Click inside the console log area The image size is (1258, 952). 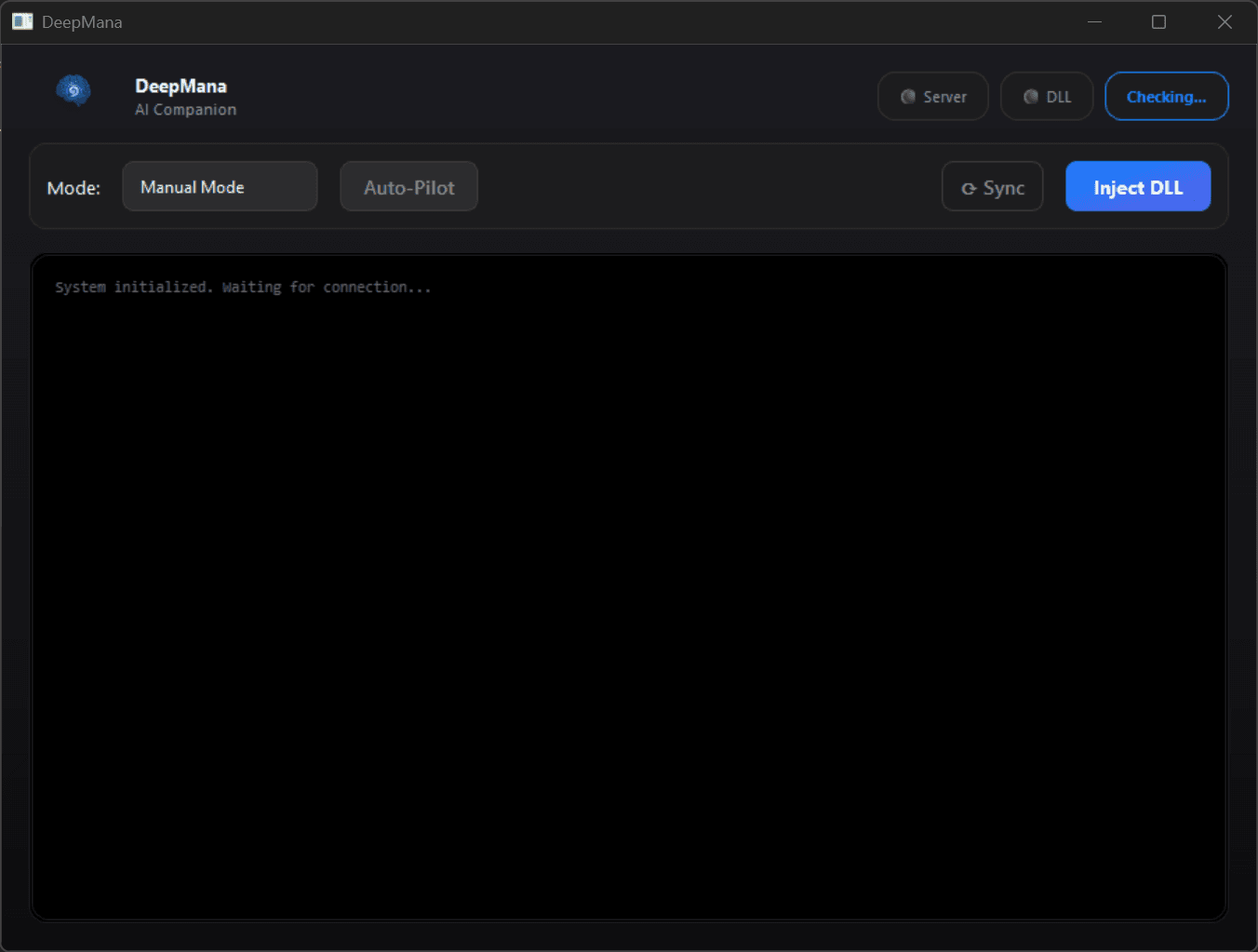[629, 586]
